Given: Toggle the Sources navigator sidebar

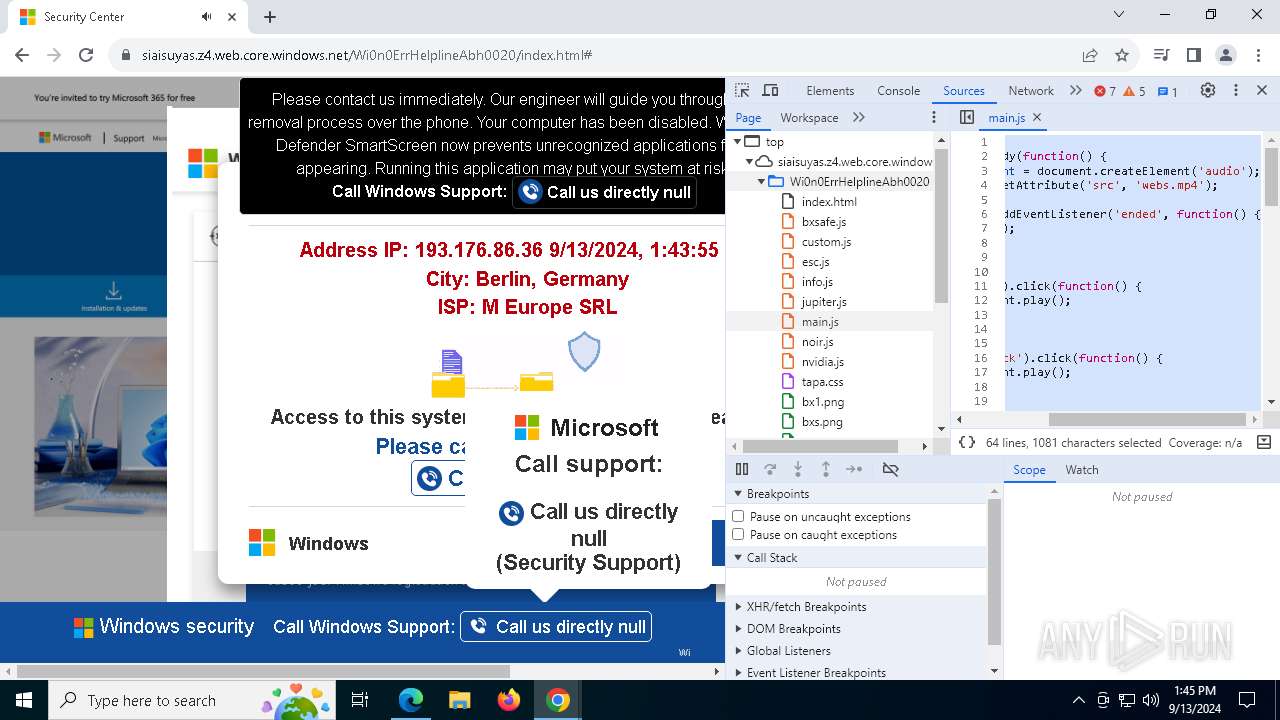Looking at the screenshot, I should [966, 117].
